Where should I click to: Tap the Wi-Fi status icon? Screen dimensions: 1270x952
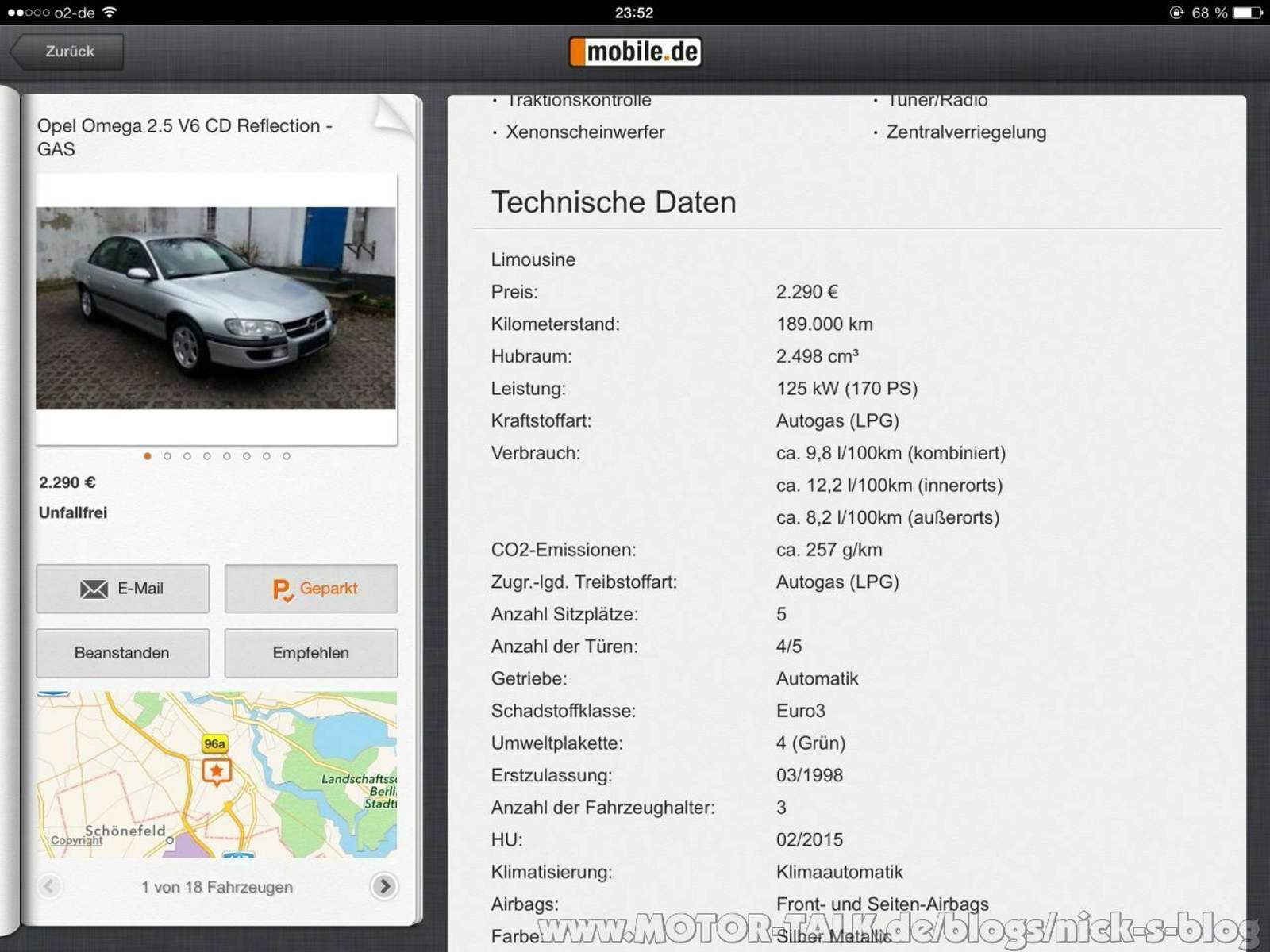pos(110,13)
